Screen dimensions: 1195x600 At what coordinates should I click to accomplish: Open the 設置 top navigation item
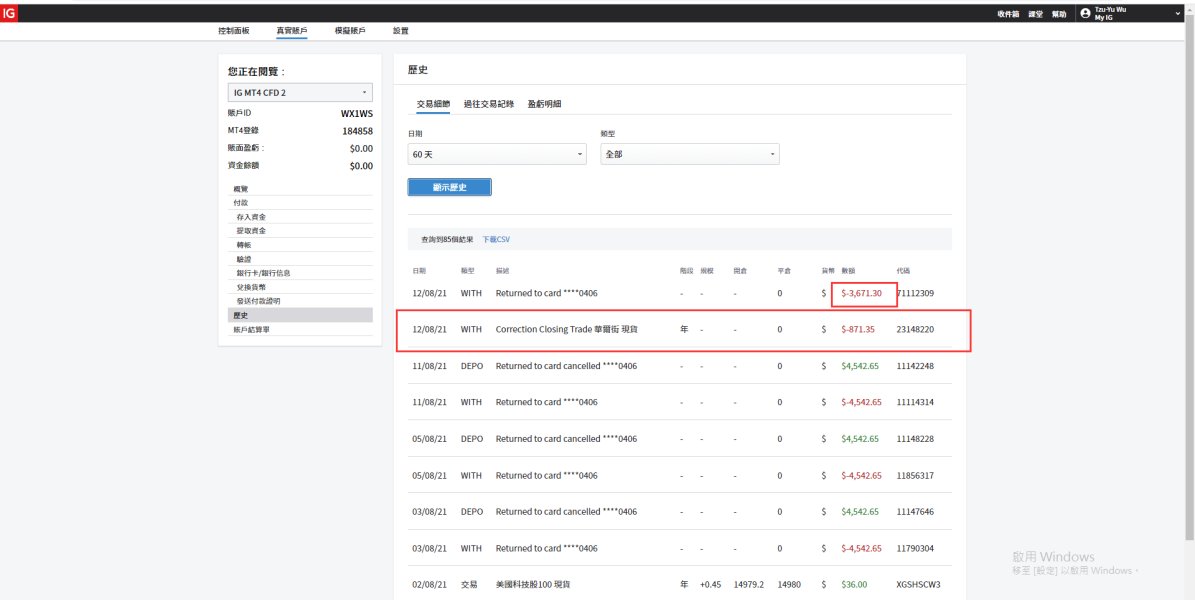pos(401,31)
